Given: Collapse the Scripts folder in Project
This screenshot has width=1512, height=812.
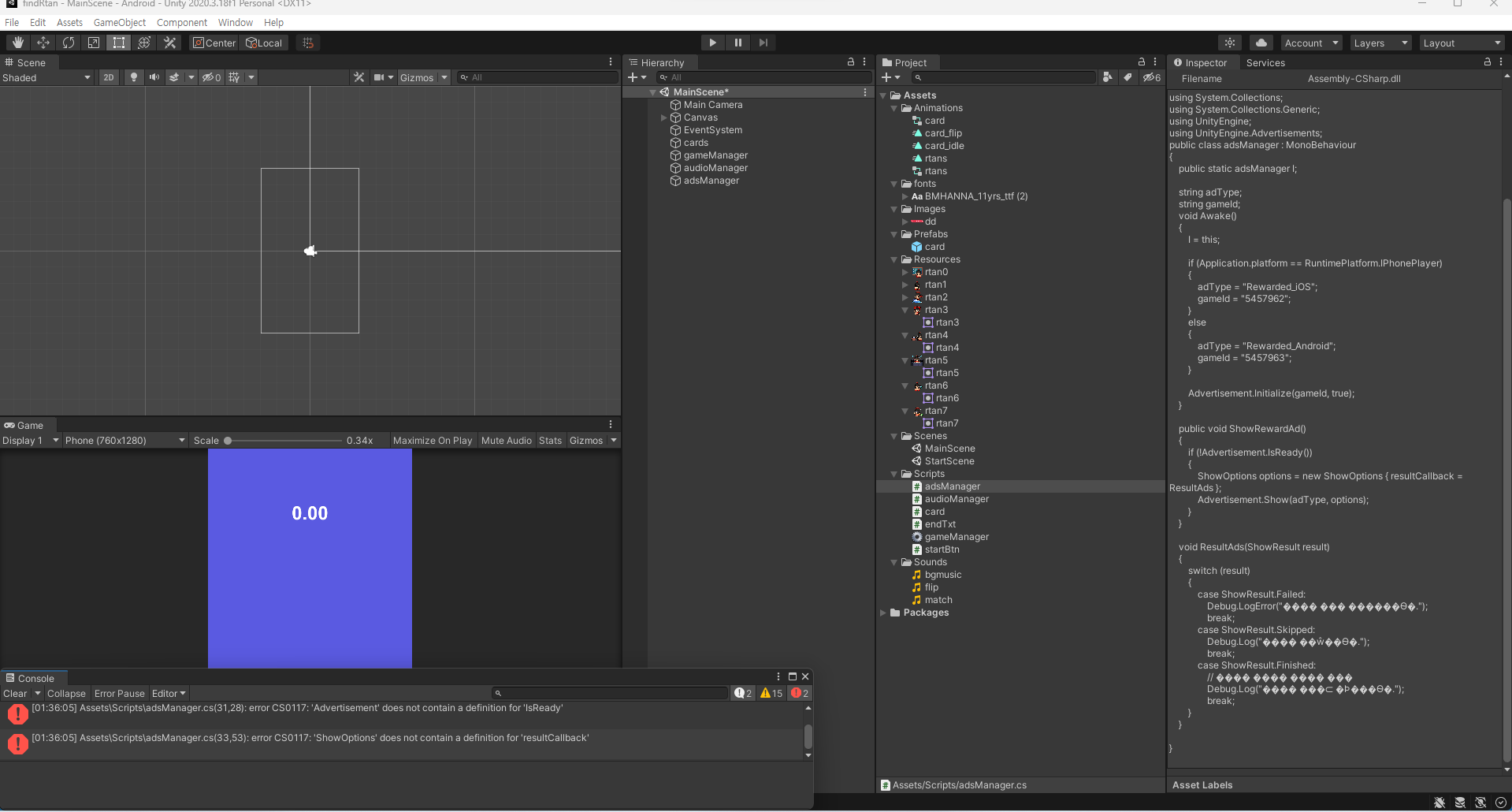Looking at the screenshot, I should click(894, 474).
